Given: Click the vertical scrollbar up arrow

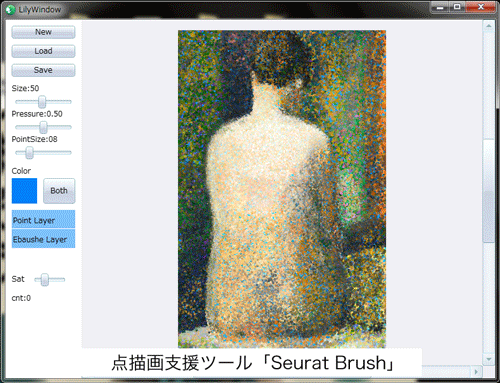Looking at the screenshot, I should (x=489, y=26).
